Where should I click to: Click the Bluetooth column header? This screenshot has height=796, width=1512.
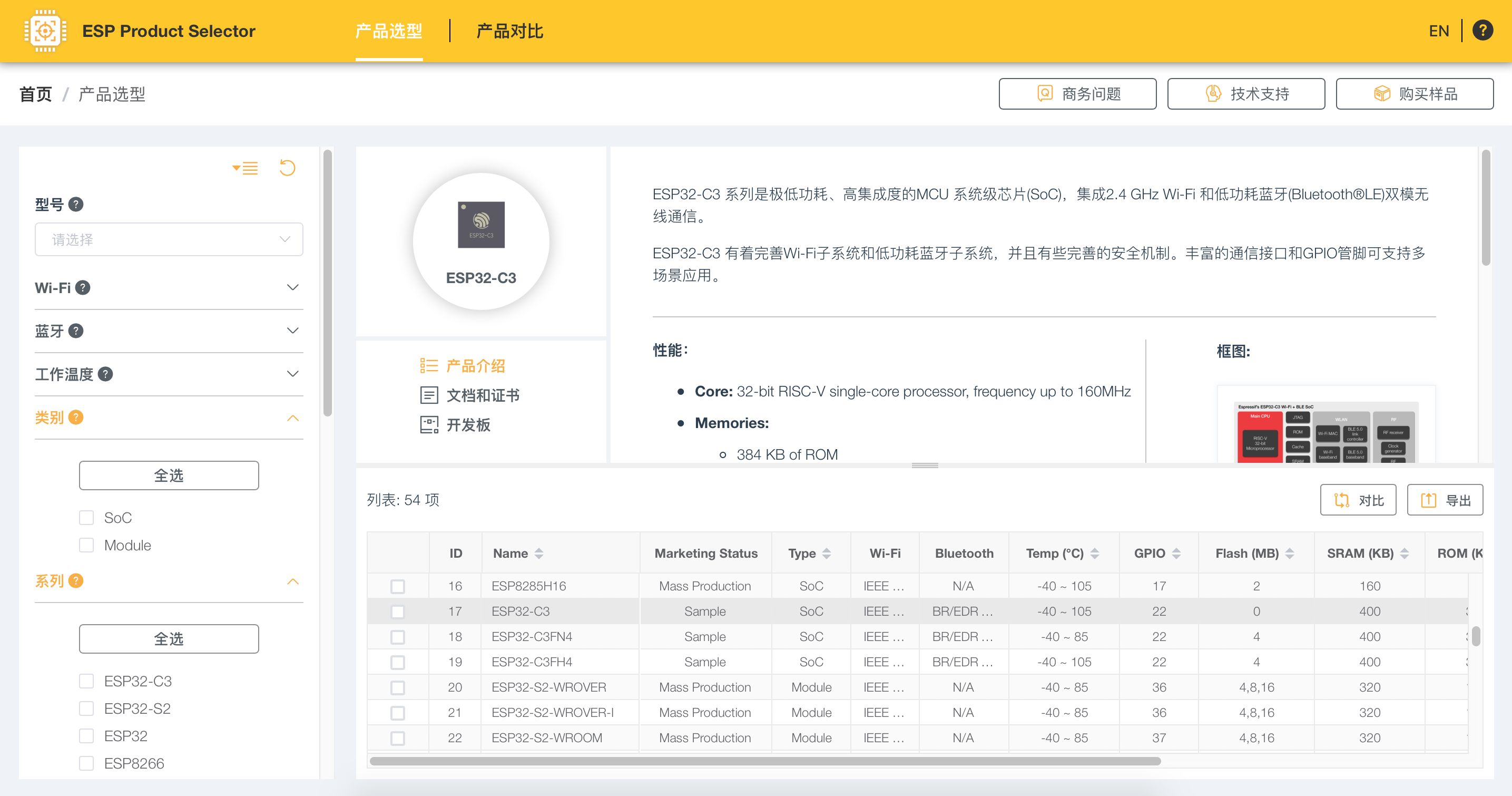[x=965, y=553]
